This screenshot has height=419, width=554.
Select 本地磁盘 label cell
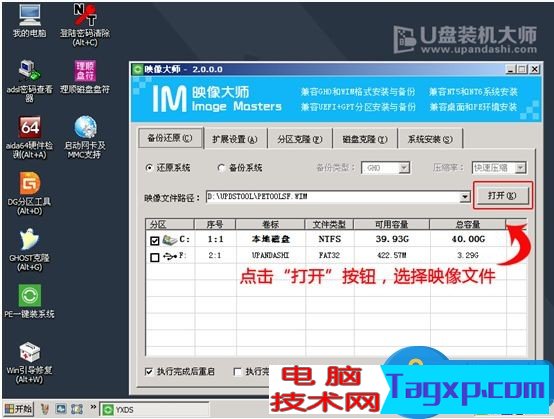pos(271,239)
